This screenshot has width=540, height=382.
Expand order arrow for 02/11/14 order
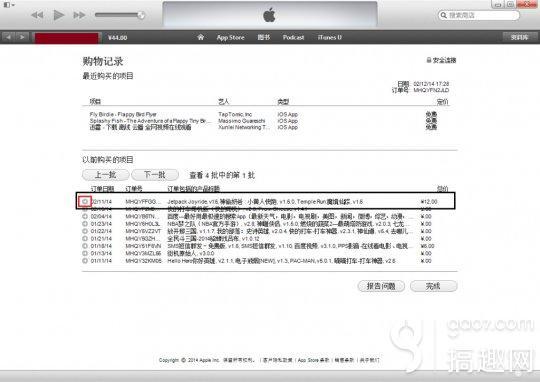(x=85, y=202)
